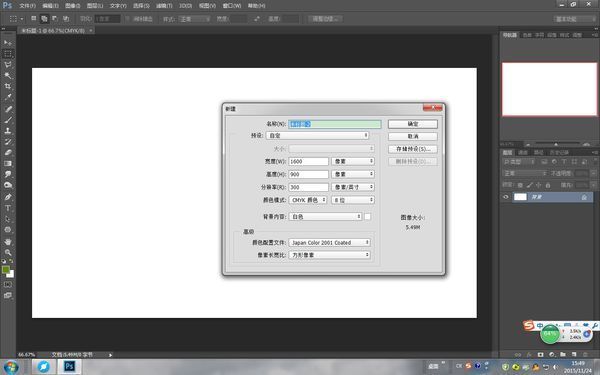Select the History Brush tool

point(8,142)
